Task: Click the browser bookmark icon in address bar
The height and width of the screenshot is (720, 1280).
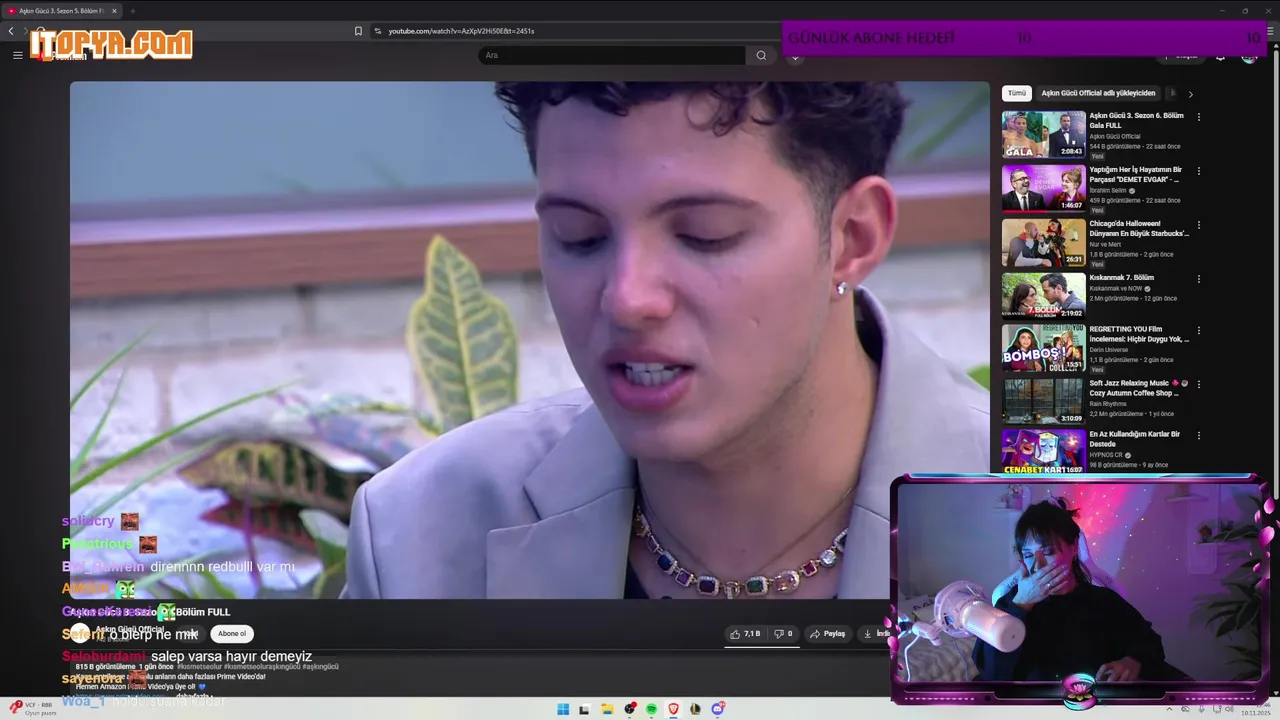Action: [358, 31]
